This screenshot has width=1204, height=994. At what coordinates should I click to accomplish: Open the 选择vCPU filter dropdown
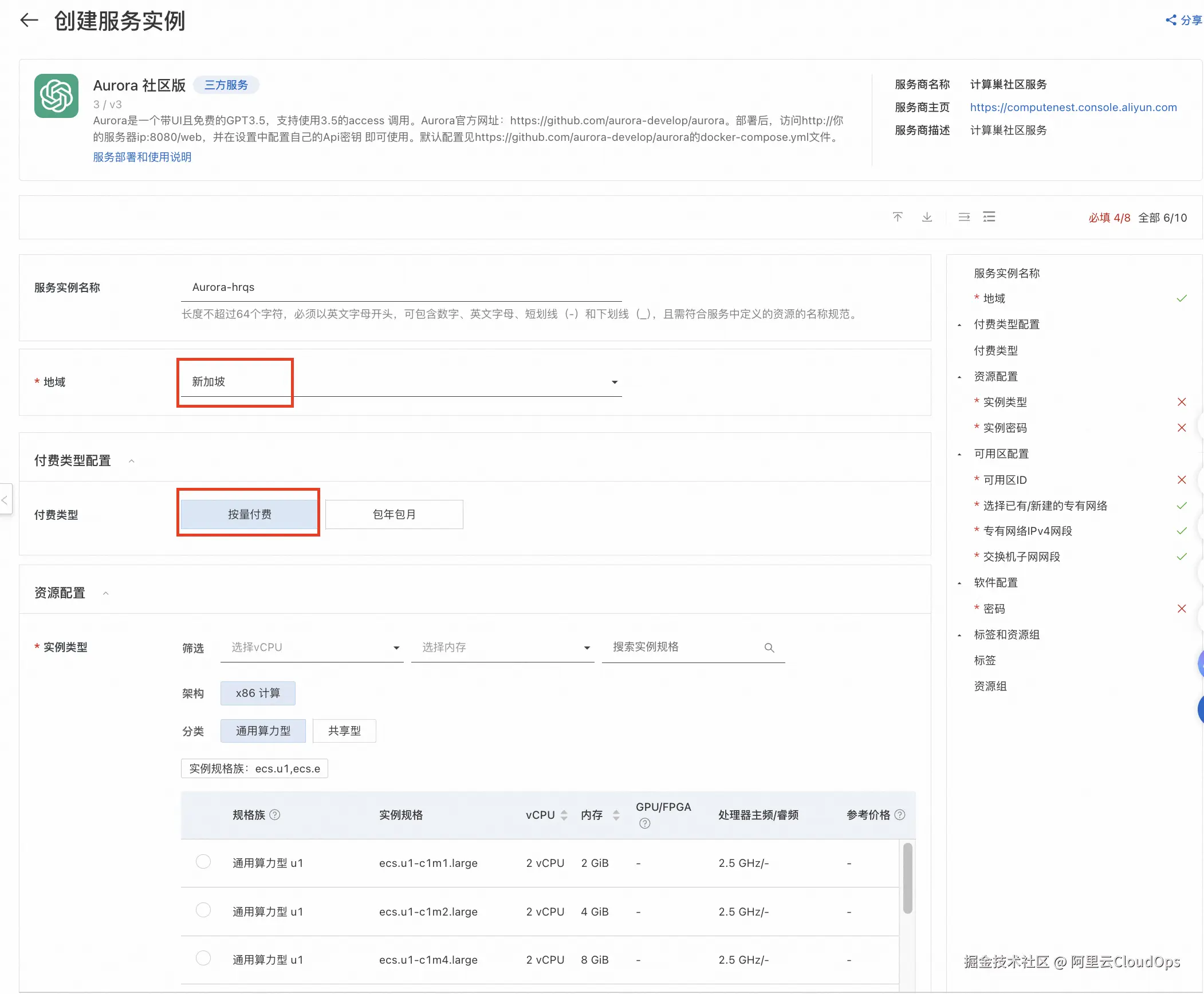click(x=312, y=648)
